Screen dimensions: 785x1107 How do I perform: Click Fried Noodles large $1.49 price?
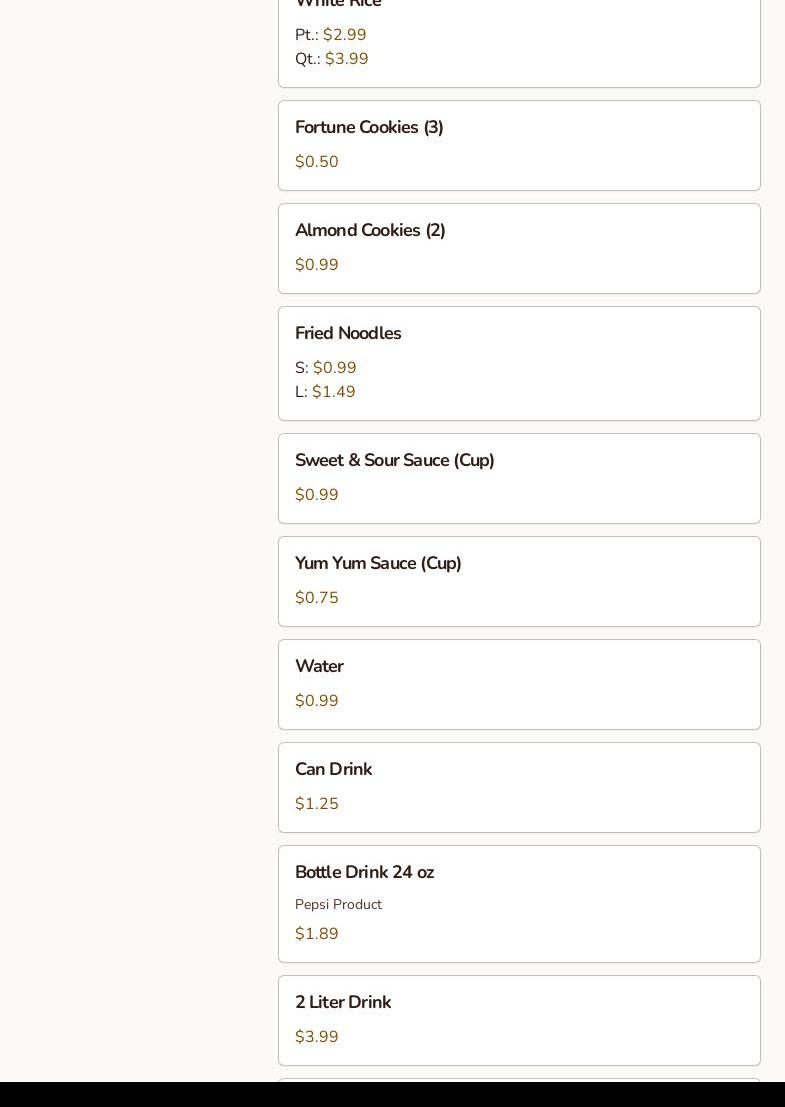[334, 392]
